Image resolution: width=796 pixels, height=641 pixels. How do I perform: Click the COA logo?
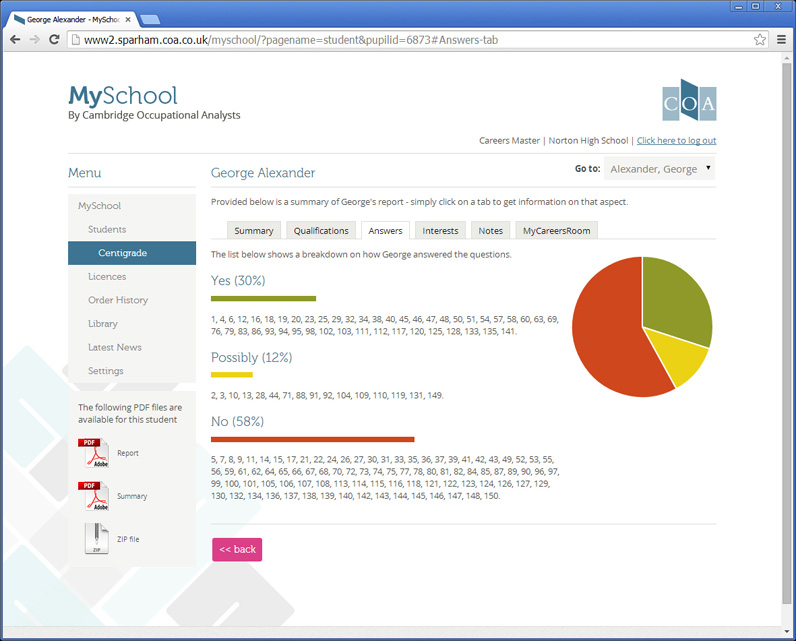click(x=689, y=100)
